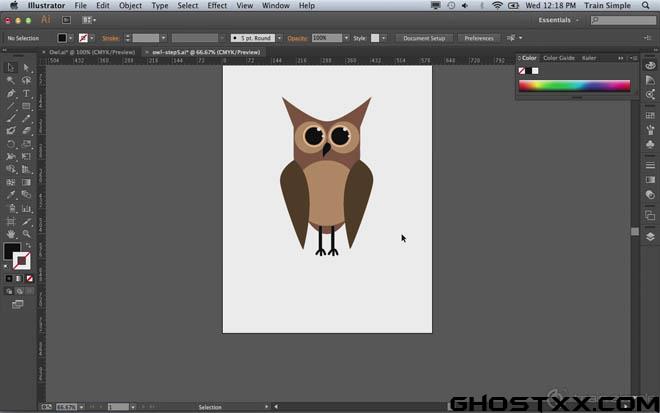Open the Opacity value dropdown
This screenshot has width=660, height=413.
pyautogui.click(x=346, y=38)
